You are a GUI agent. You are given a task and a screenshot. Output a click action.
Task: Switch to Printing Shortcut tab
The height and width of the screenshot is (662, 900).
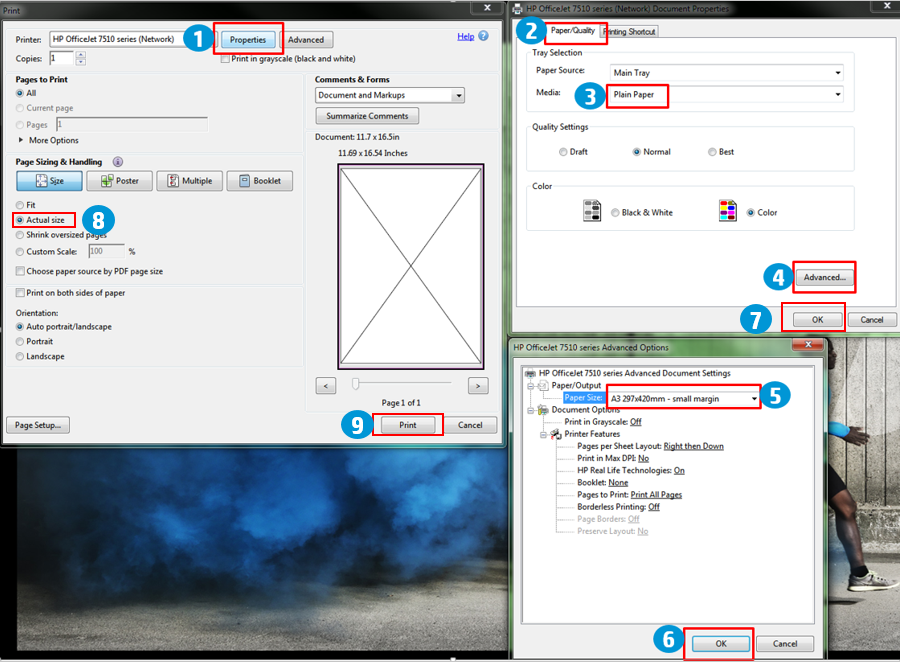[x=630, y=32]
